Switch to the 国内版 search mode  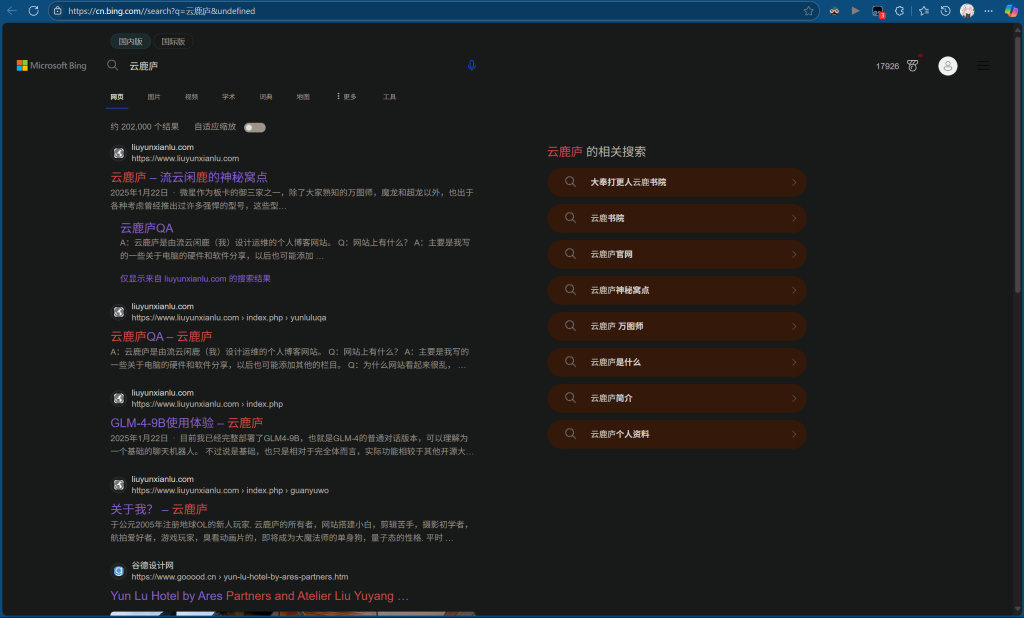[131, 41]
